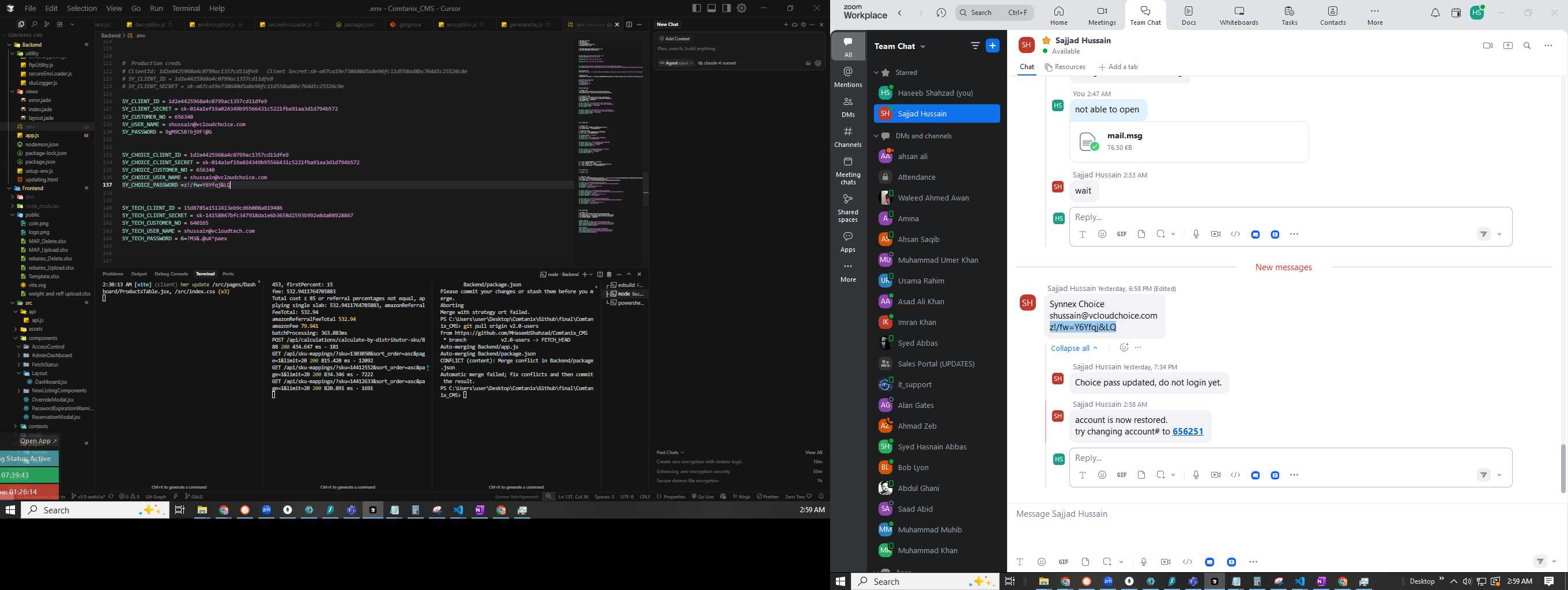Collapse DMs and channels section
The width and height of the screenshot is (1568, 590).
coord(876,136)
